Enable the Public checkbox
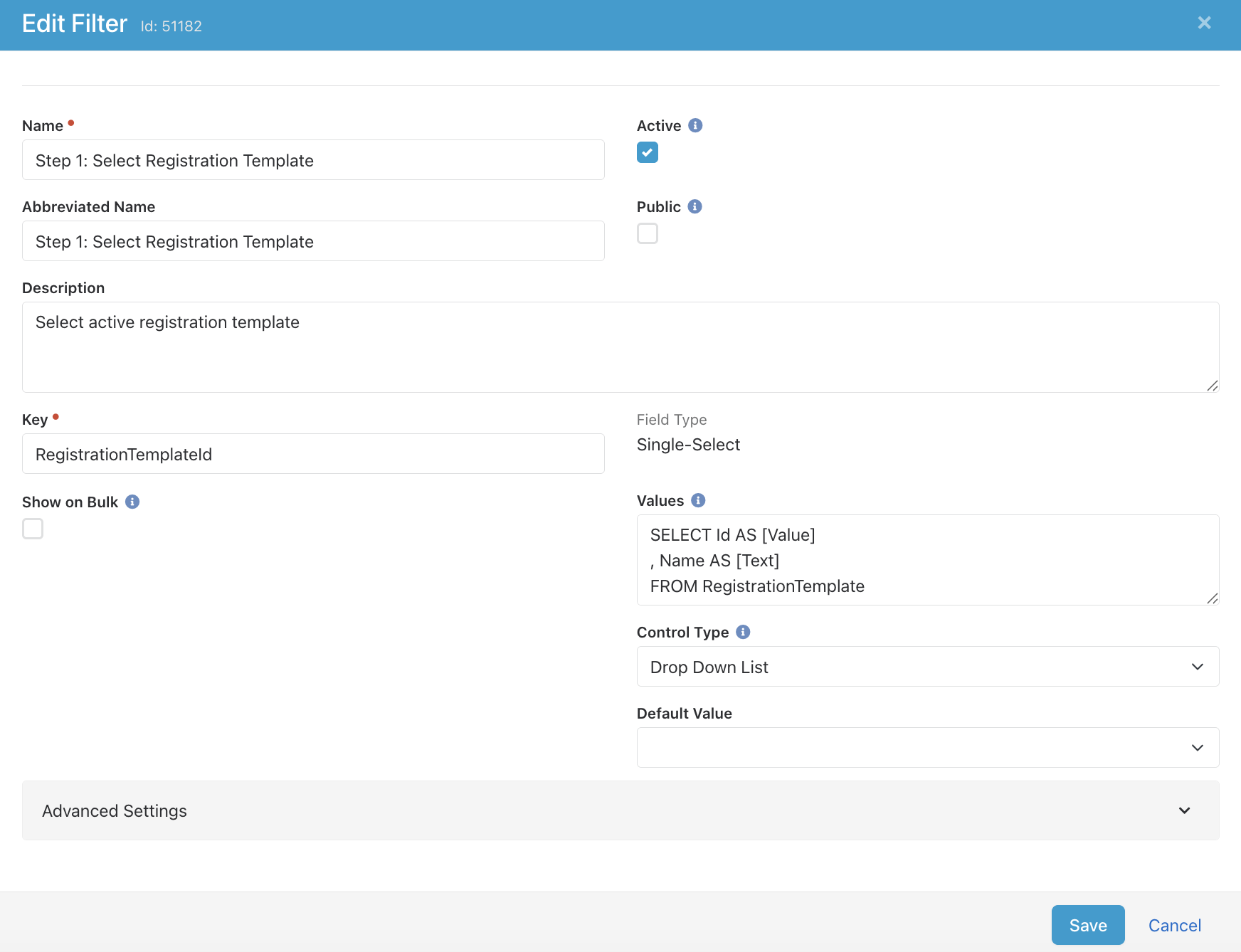 pyautogui.click(x=648, y=233)
